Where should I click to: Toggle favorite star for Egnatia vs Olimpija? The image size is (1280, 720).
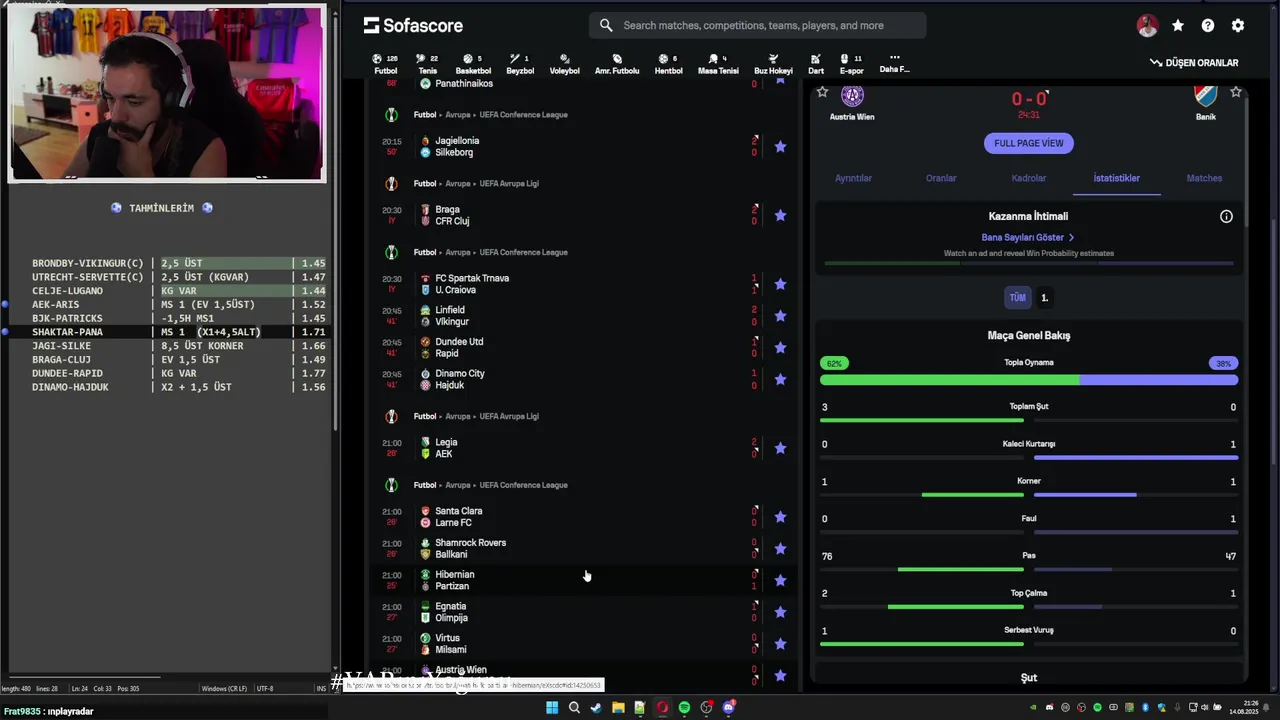point(780,612)
